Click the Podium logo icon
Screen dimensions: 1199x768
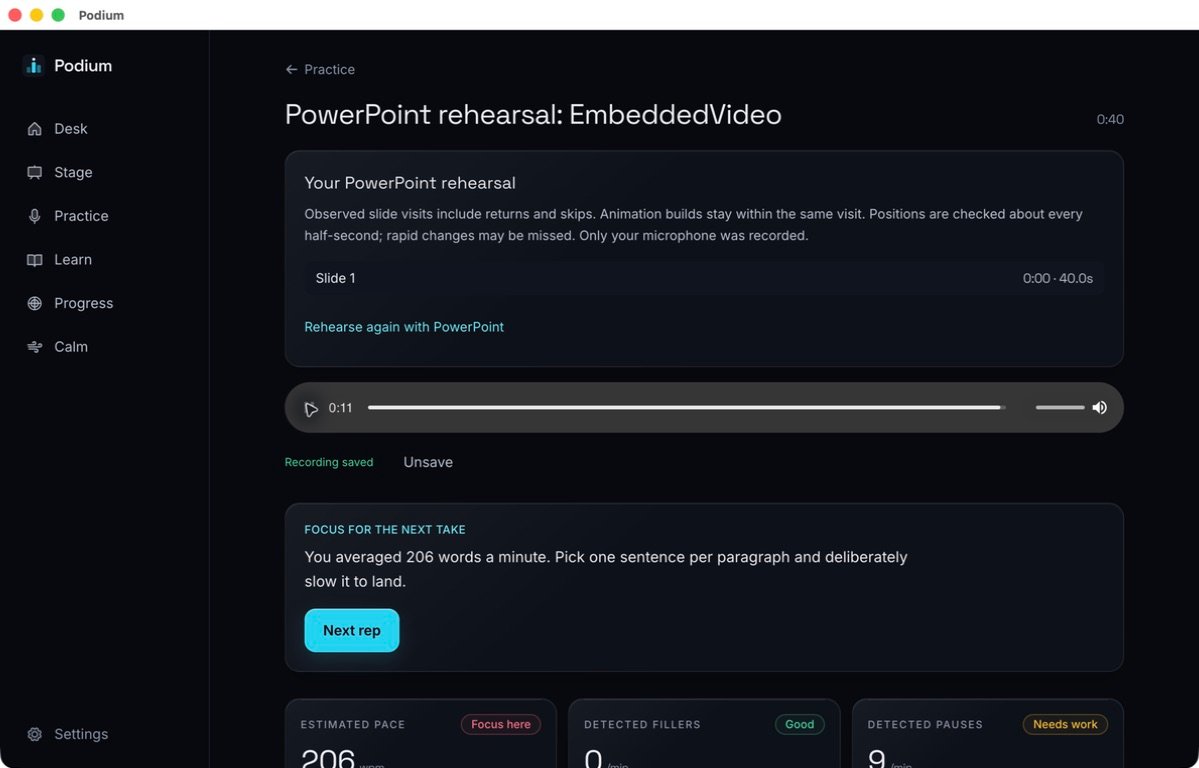coord(33,66)
